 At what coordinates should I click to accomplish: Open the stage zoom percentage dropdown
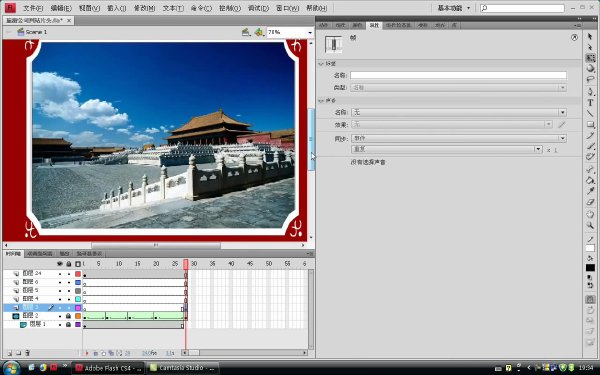(x=310, y=33)
